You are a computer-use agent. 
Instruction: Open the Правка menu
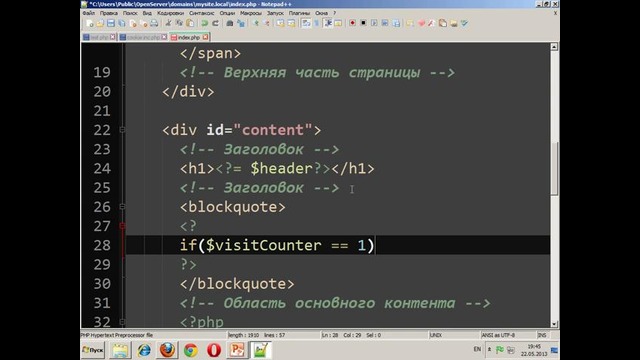109,13
